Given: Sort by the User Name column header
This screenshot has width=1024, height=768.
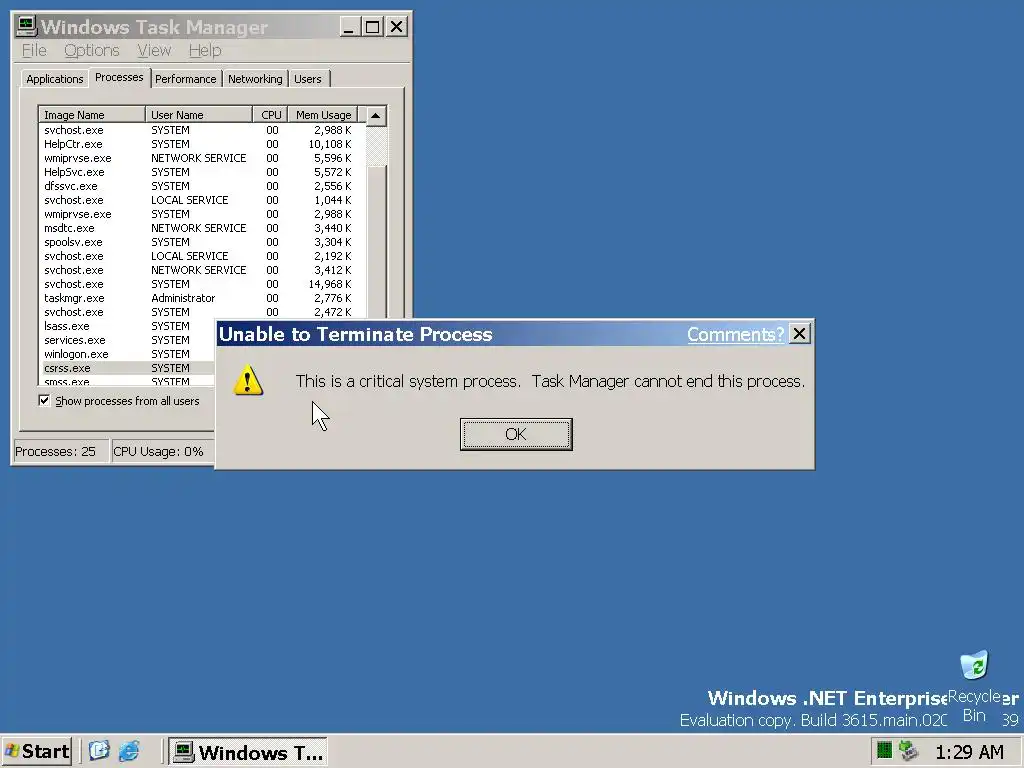Looking at the screenshot, I should [x=199, y=115].
